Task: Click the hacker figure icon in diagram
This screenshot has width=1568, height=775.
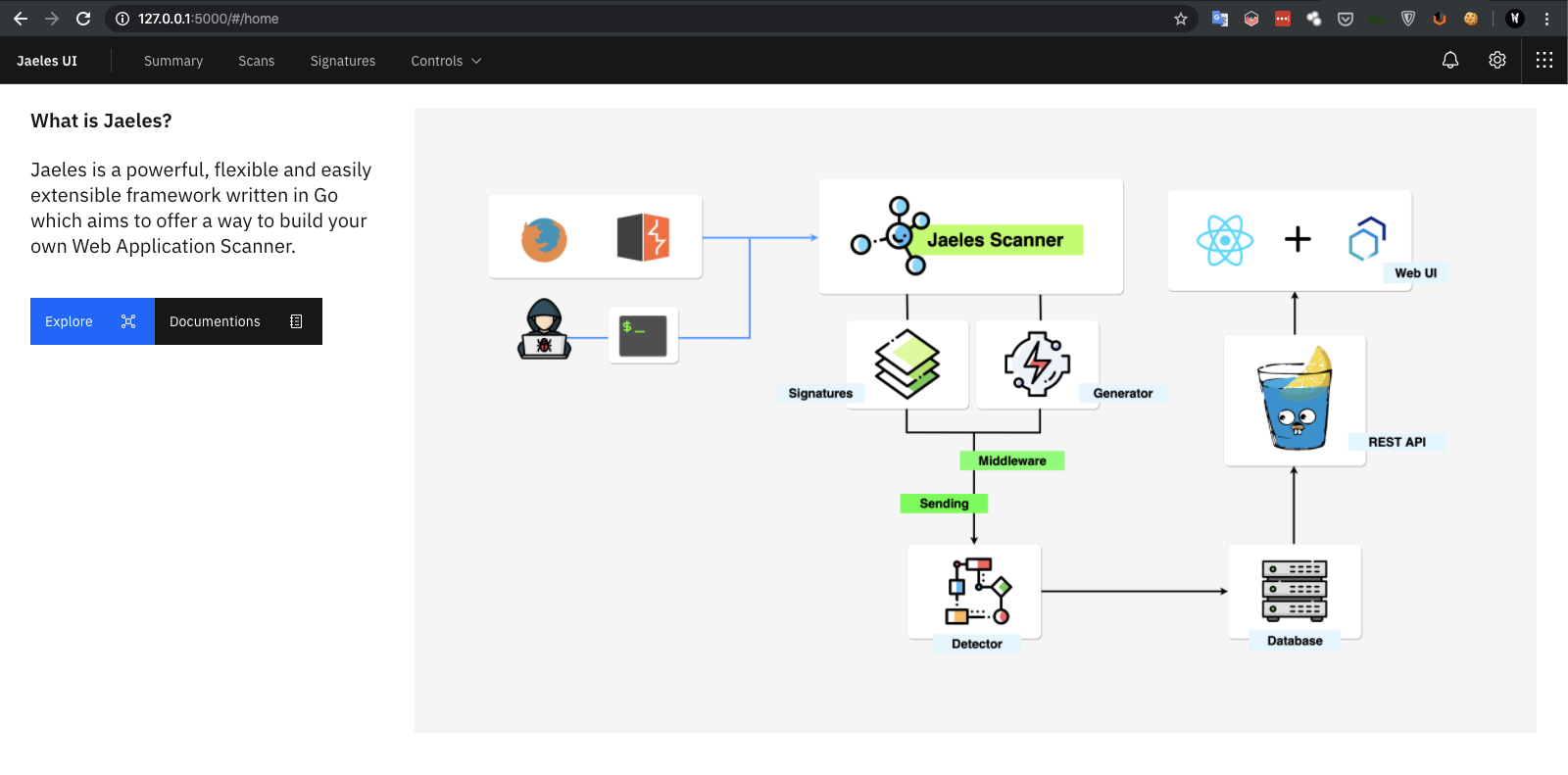Action: [x=544, y=329]
